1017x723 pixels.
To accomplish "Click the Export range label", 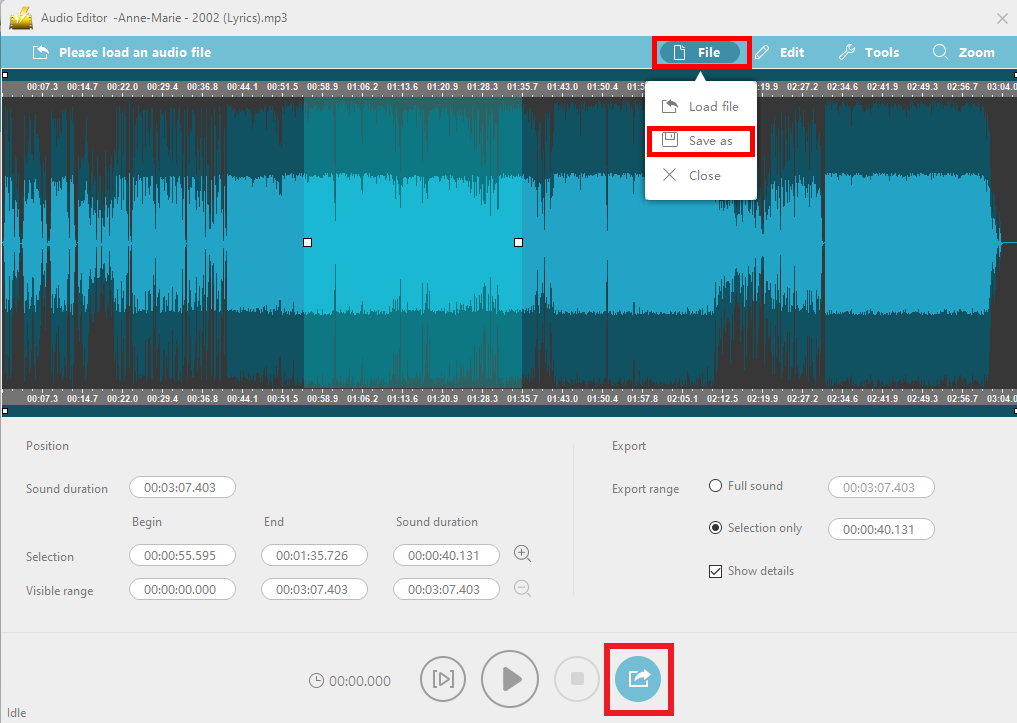I will pyautogui.click(x=645, y=489).
